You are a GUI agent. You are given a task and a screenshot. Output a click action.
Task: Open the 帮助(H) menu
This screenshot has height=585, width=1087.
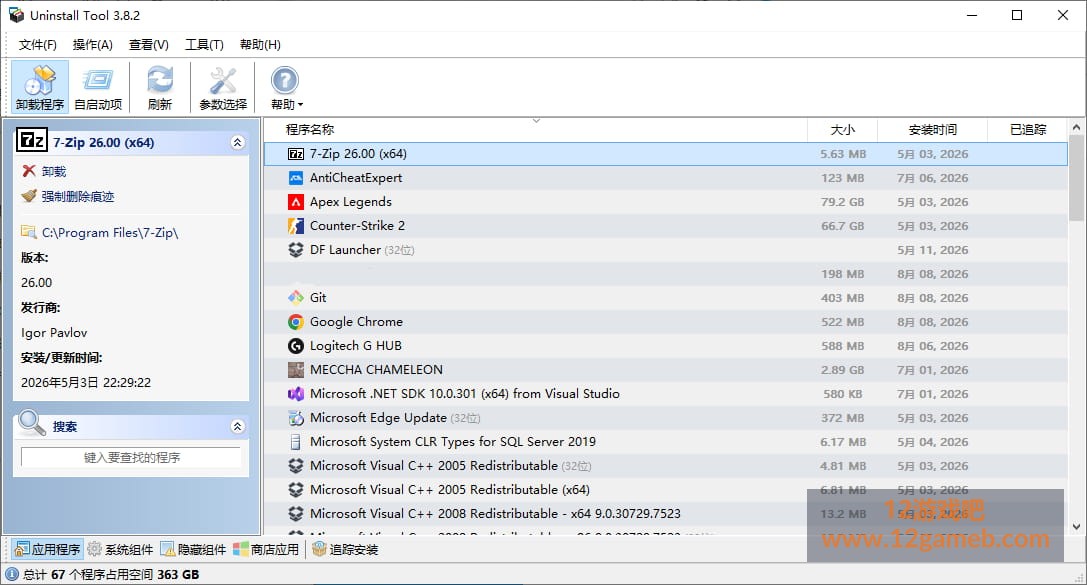click(260, 44)
